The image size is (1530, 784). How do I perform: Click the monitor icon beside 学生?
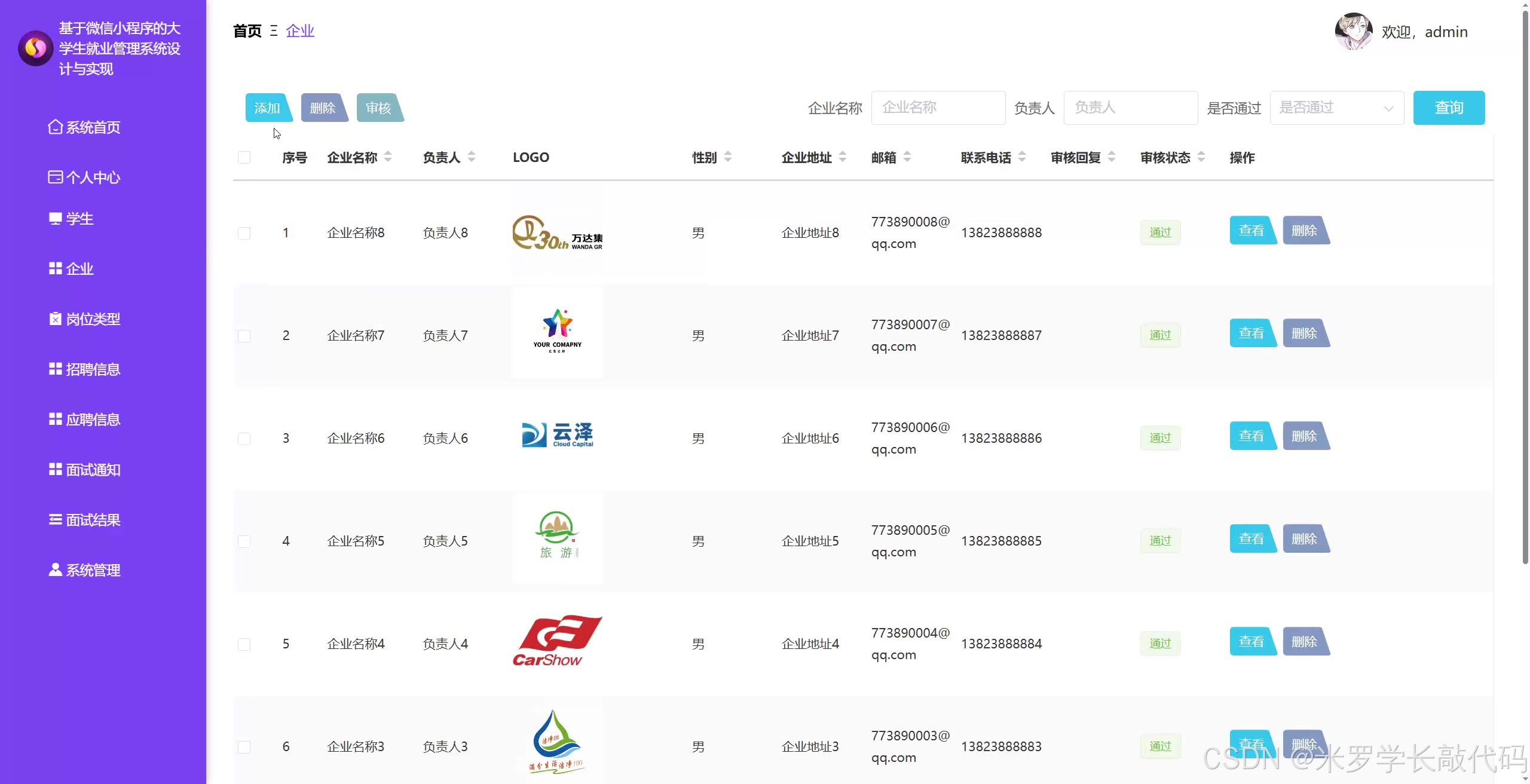click(x=55, y=219)
